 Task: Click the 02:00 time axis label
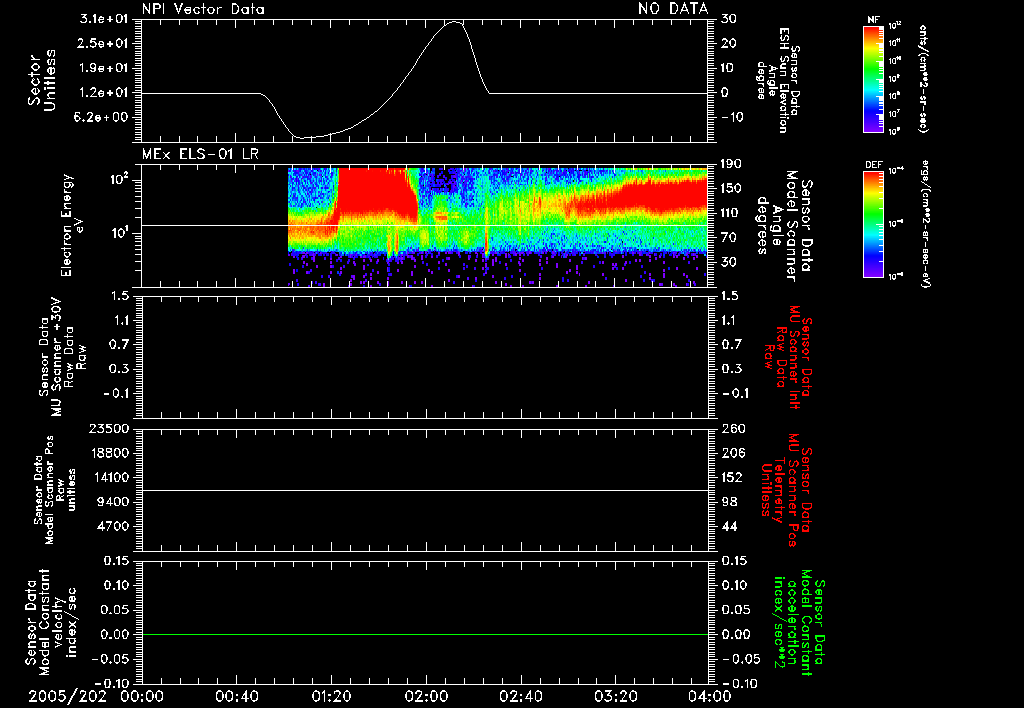pyautogui.click(x=426, y=696)
